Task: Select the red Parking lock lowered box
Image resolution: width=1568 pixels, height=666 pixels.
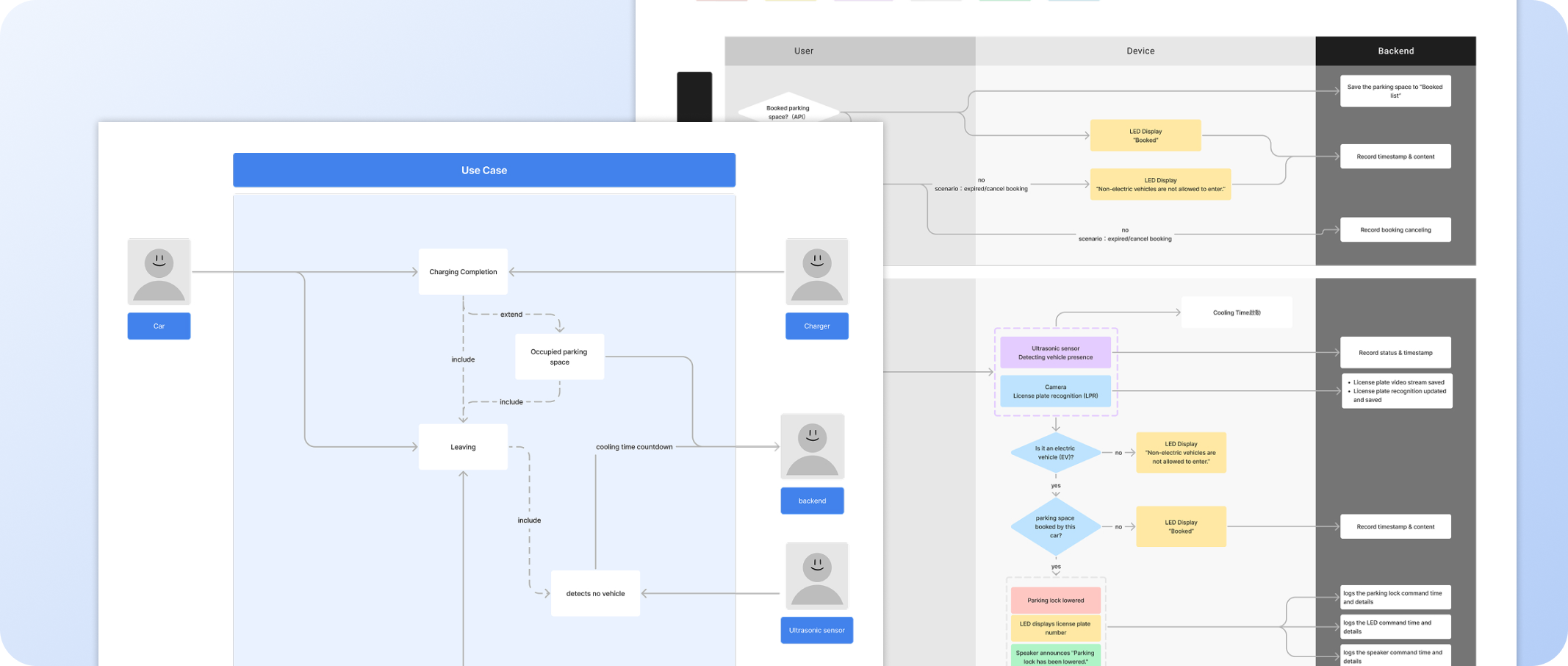Action: point(1055,600)
